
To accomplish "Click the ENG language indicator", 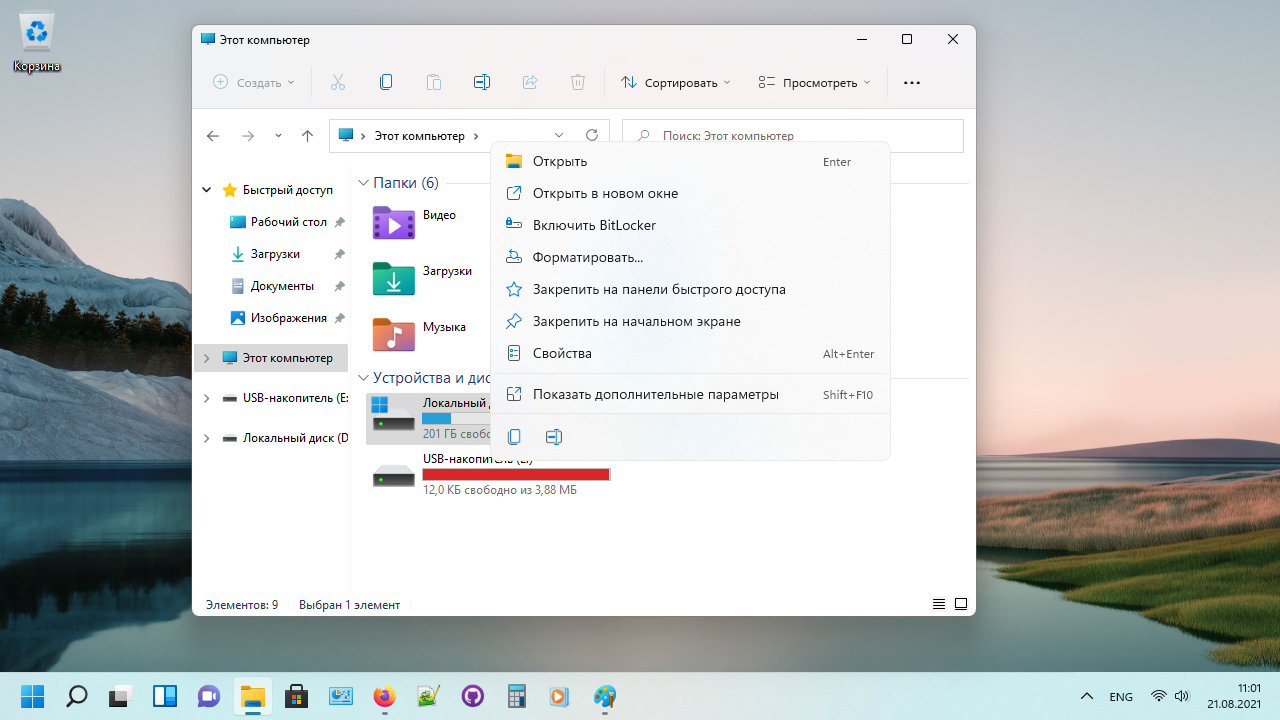I will (1121, 696).
